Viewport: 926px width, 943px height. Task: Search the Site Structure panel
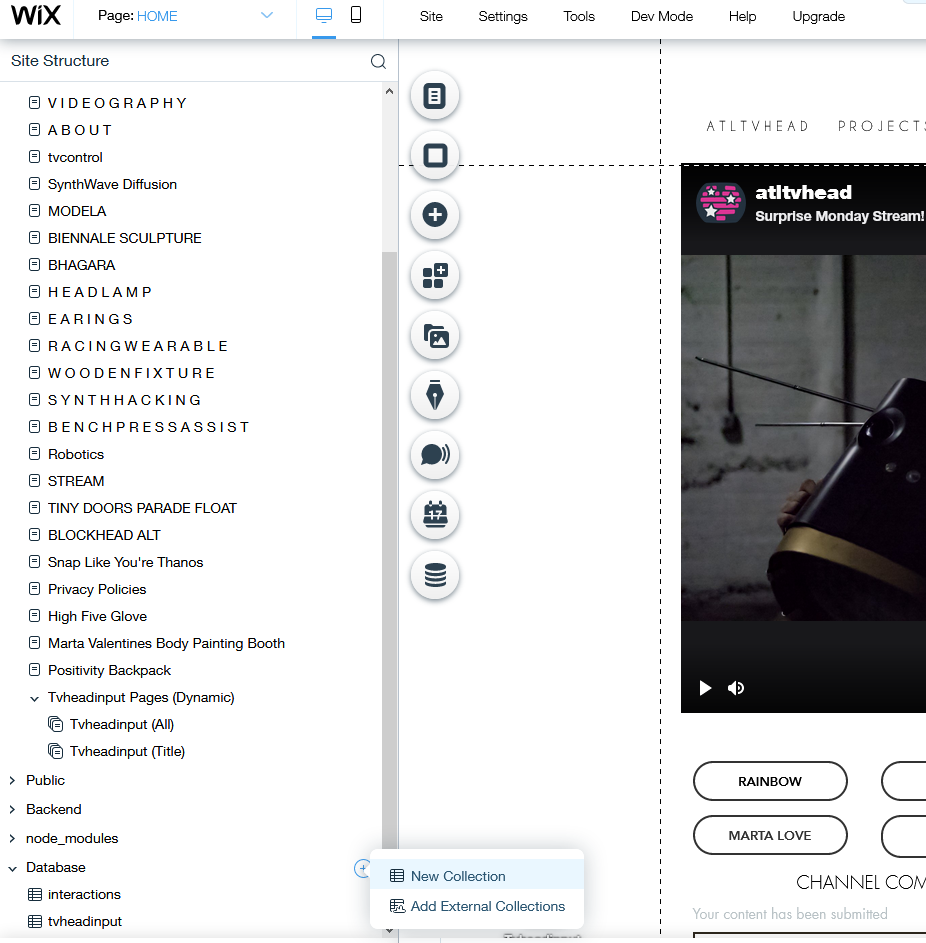click(x=378, y=61)
